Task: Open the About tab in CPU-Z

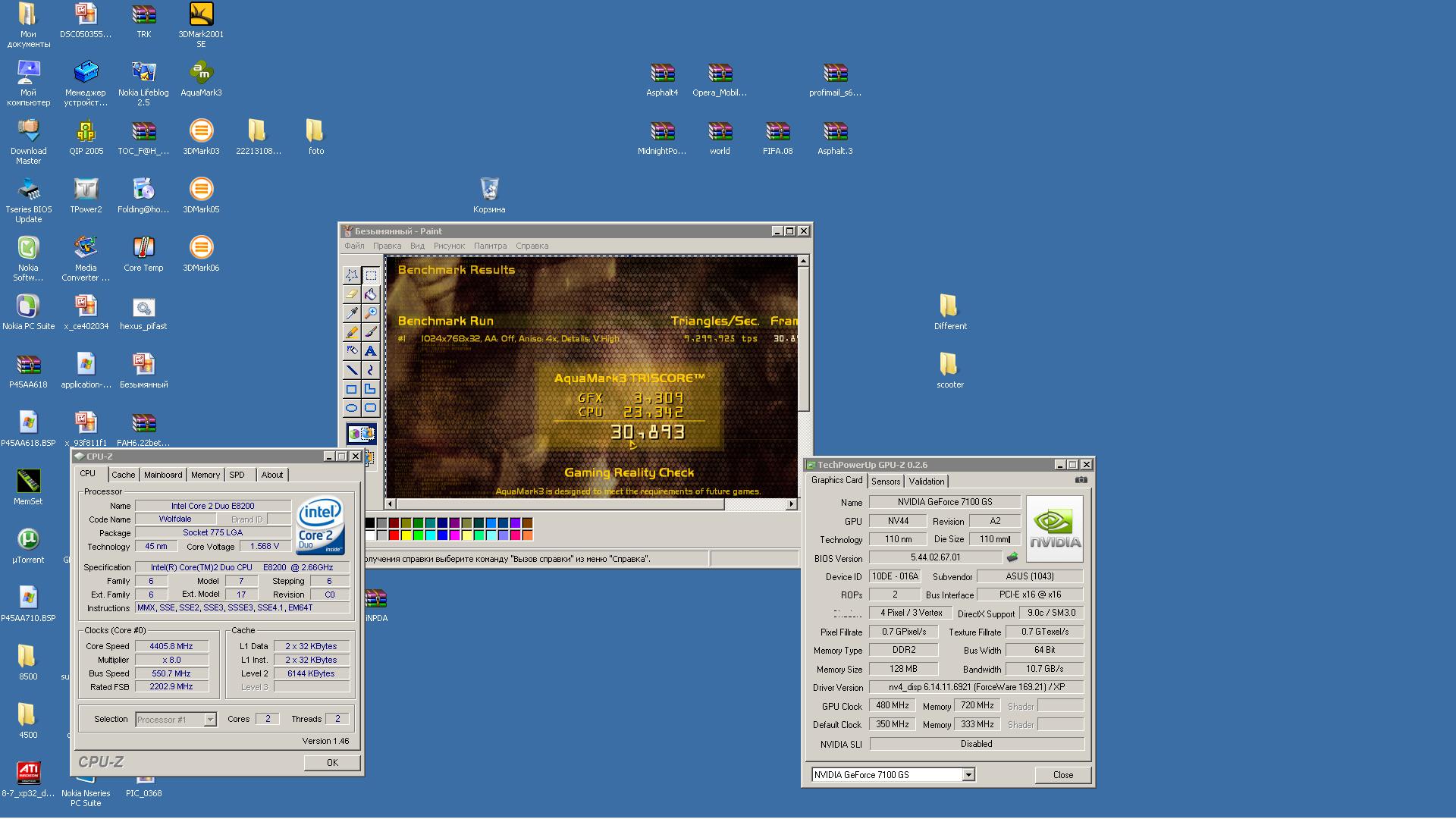Action: (271, 475)
